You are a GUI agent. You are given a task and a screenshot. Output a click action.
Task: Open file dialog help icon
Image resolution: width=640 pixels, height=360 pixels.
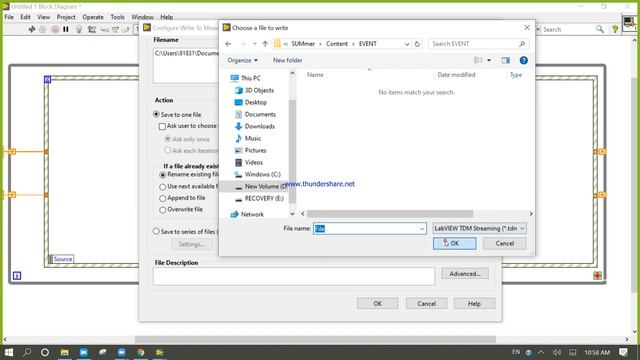[x=524, y=60]
